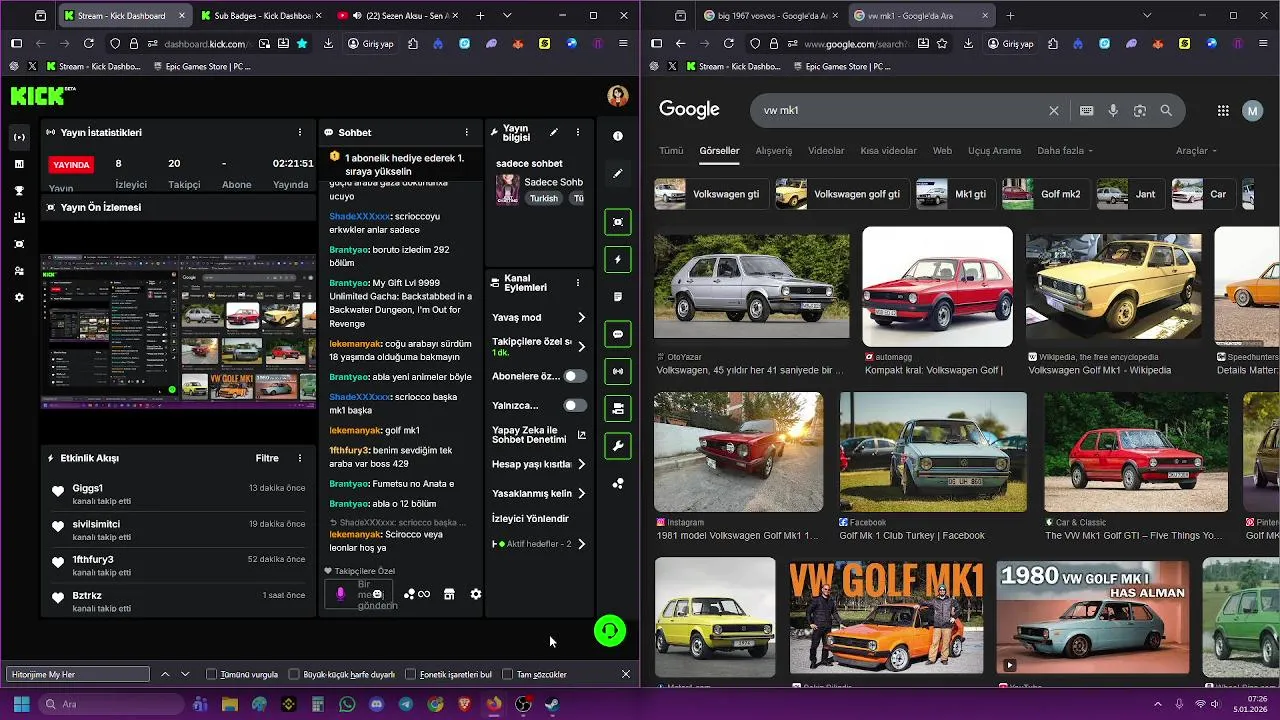Switch to big 1967 vosvos Google tab

[770, 16]
